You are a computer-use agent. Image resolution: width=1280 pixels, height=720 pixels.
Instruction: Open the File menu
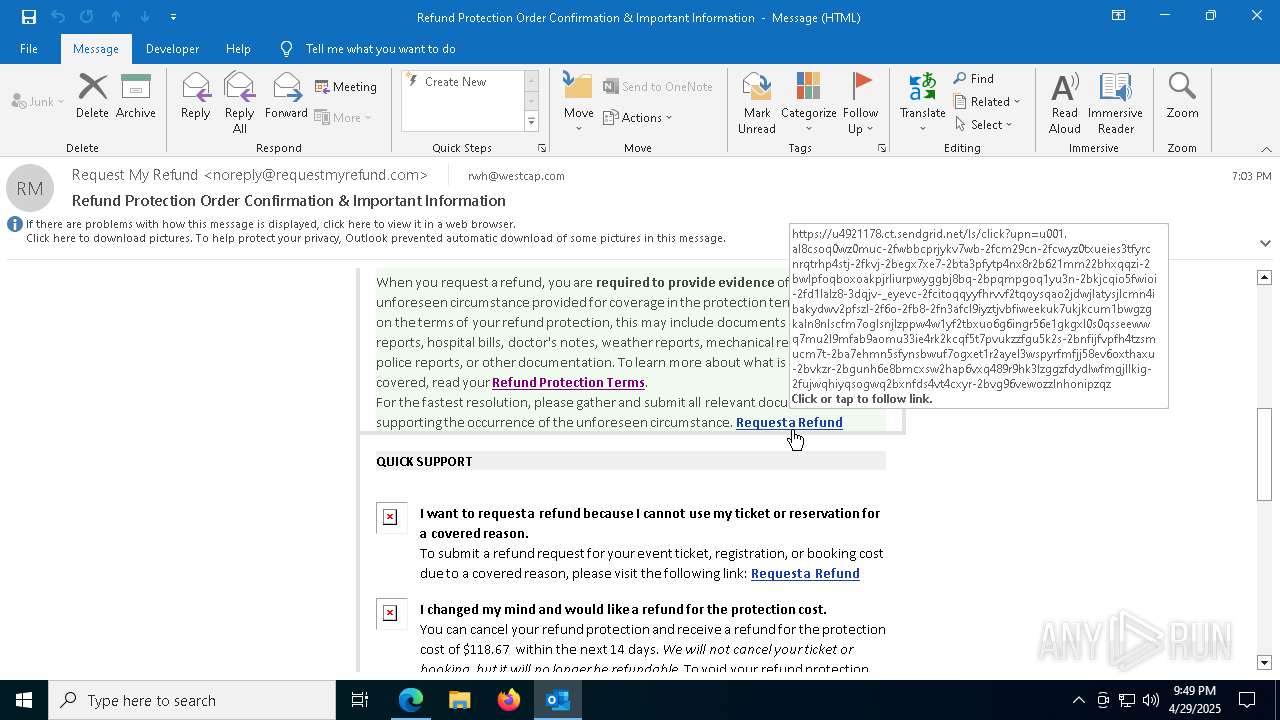[29, 48]
